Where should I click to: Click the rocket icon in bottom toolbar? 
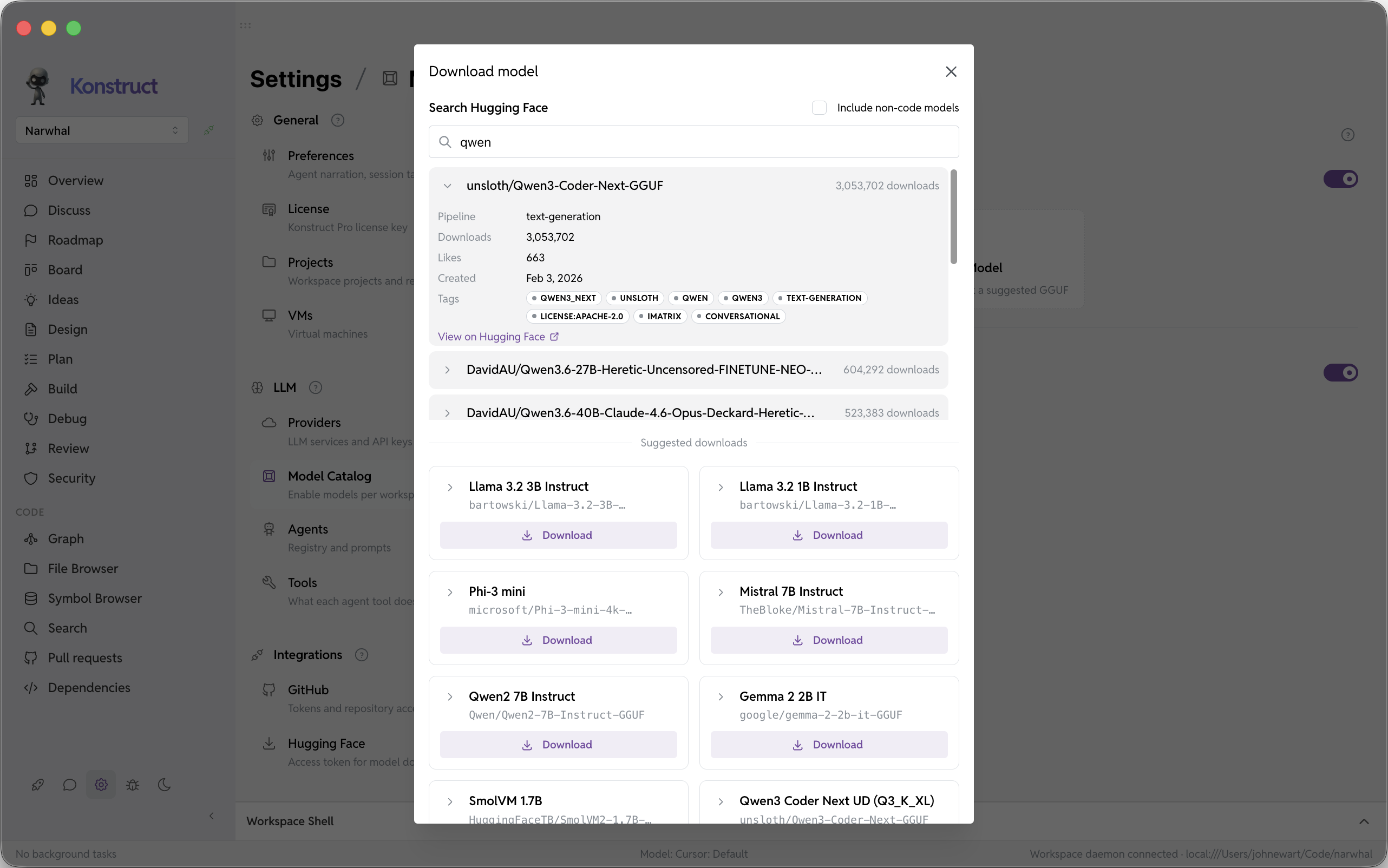38,785
